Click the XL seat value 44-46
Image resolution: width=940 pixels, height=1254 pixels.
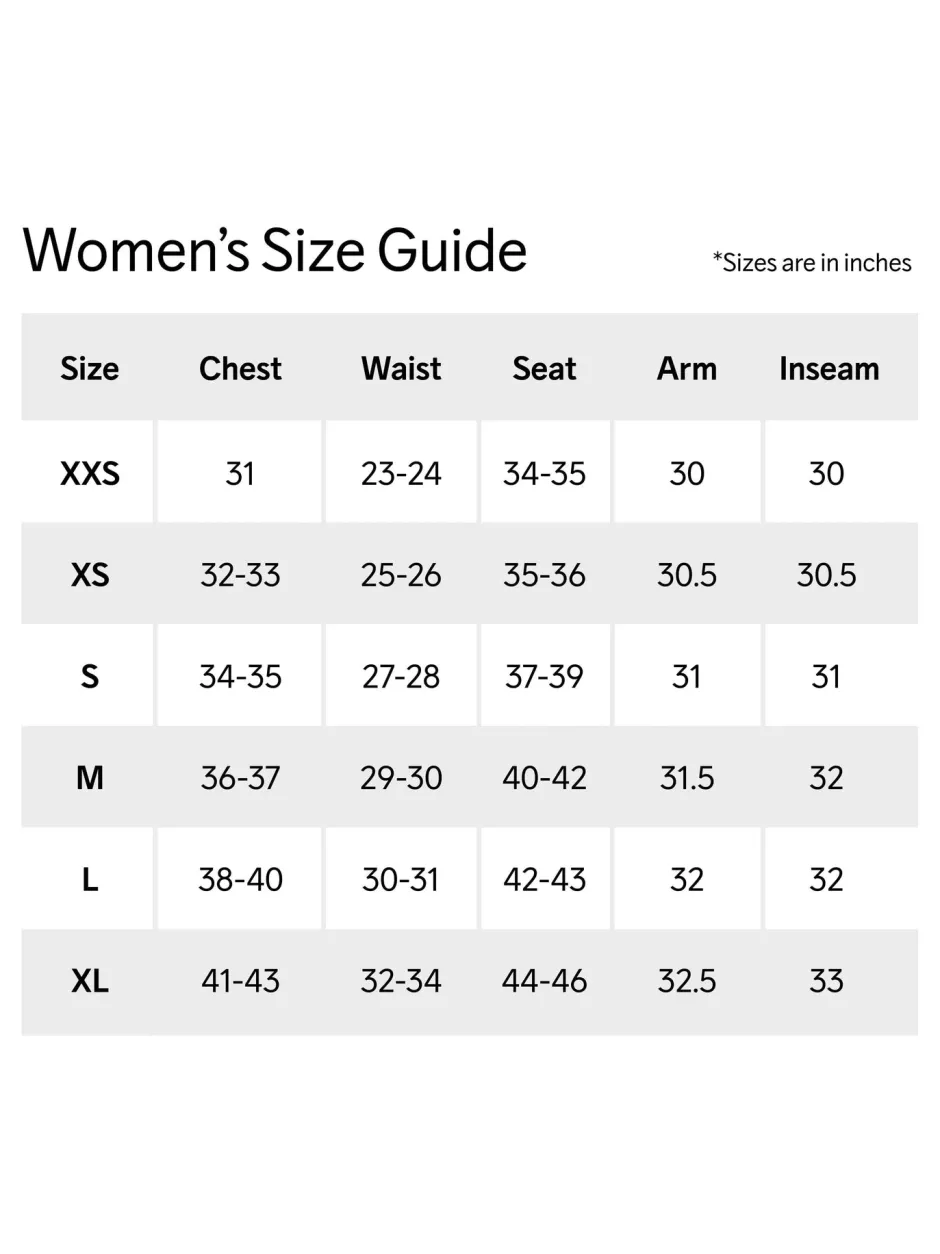click(545, 981)
